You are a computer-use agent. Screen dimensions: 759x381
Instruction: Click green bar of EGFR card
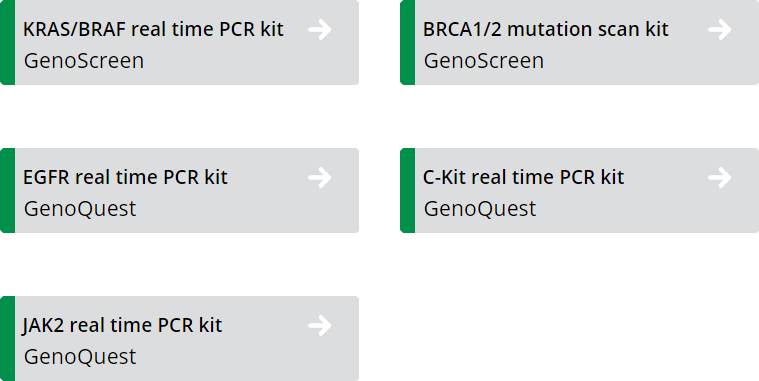coord(7,190)
